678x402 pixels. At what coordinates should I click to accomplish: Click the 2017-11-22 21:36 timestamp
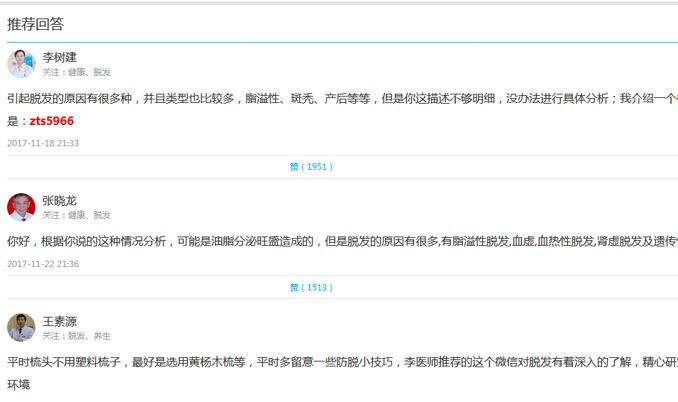(43, 264)
